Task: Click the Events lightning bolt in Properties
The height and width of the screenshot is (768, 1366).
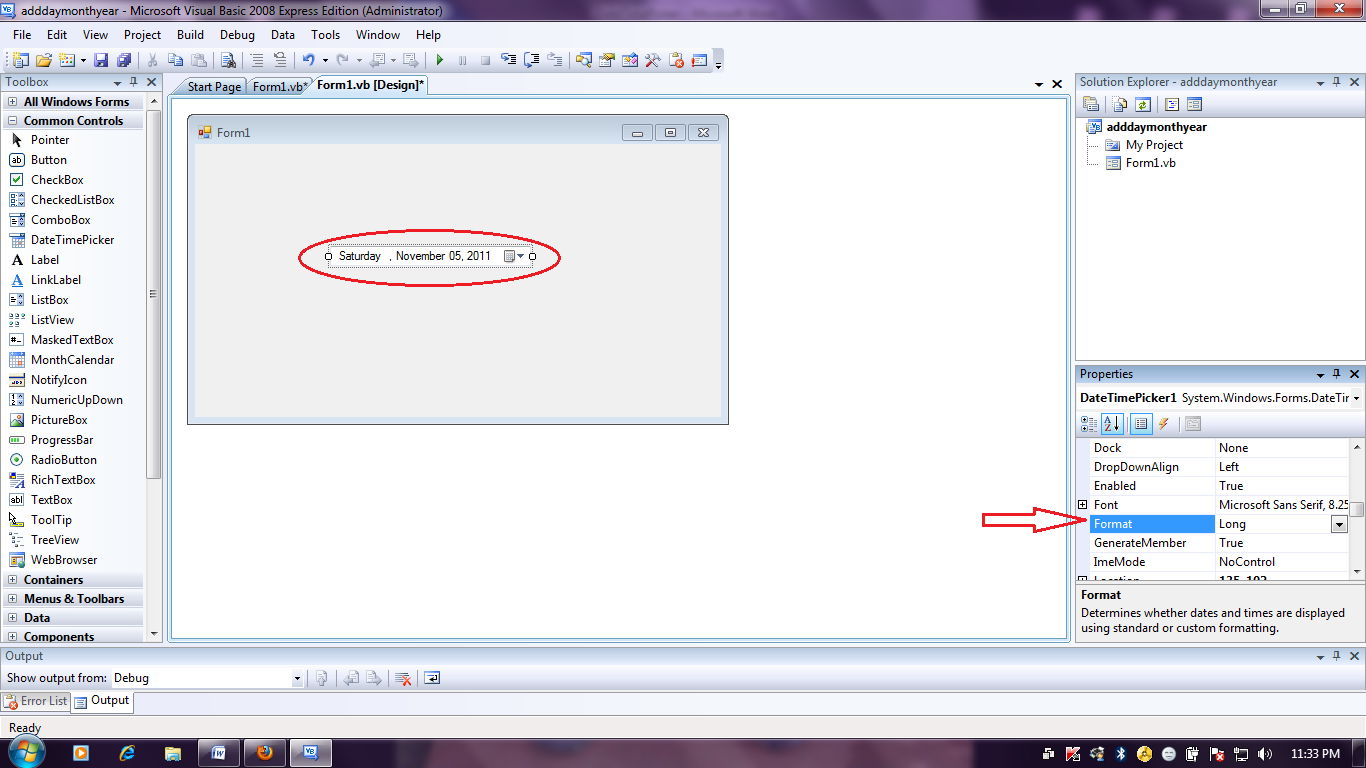Action: point(1164,423)
